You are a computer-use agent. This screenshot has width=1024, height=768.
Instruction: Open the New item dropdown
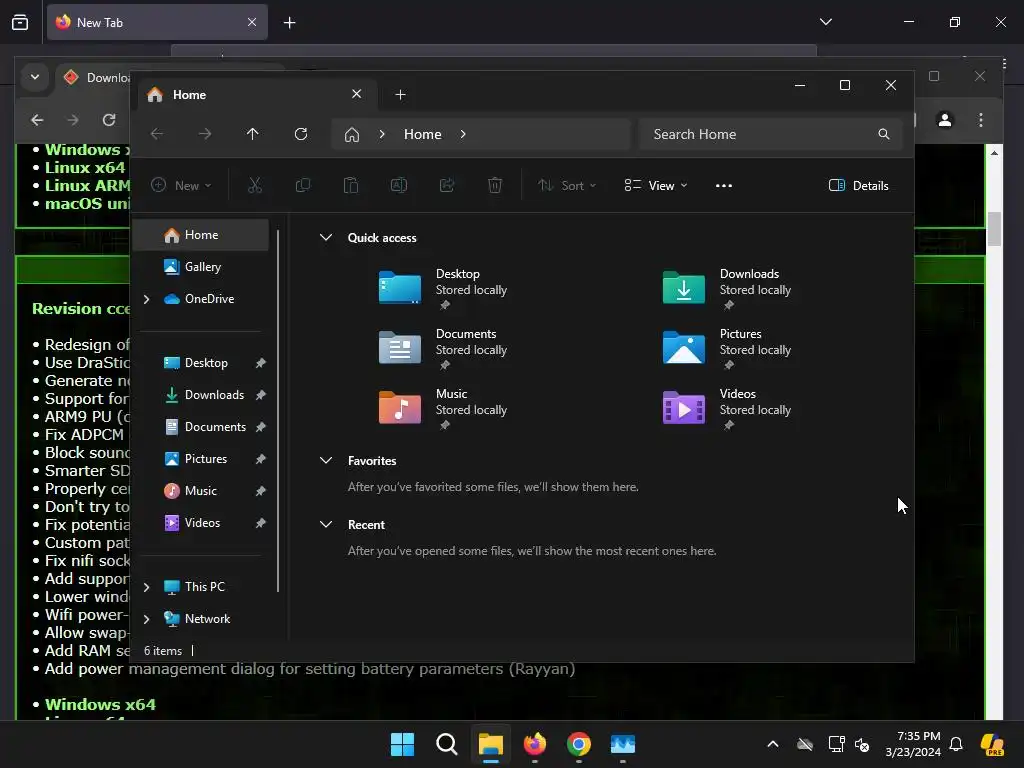pos(181,185)
